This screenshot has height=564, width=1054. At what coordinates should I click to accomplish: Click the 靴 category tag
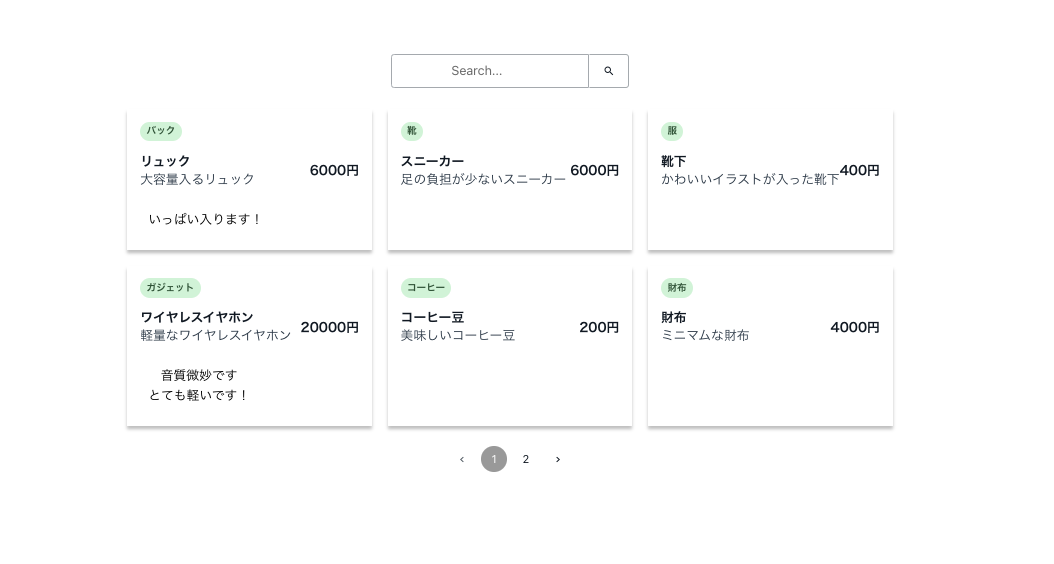[412, 131]
